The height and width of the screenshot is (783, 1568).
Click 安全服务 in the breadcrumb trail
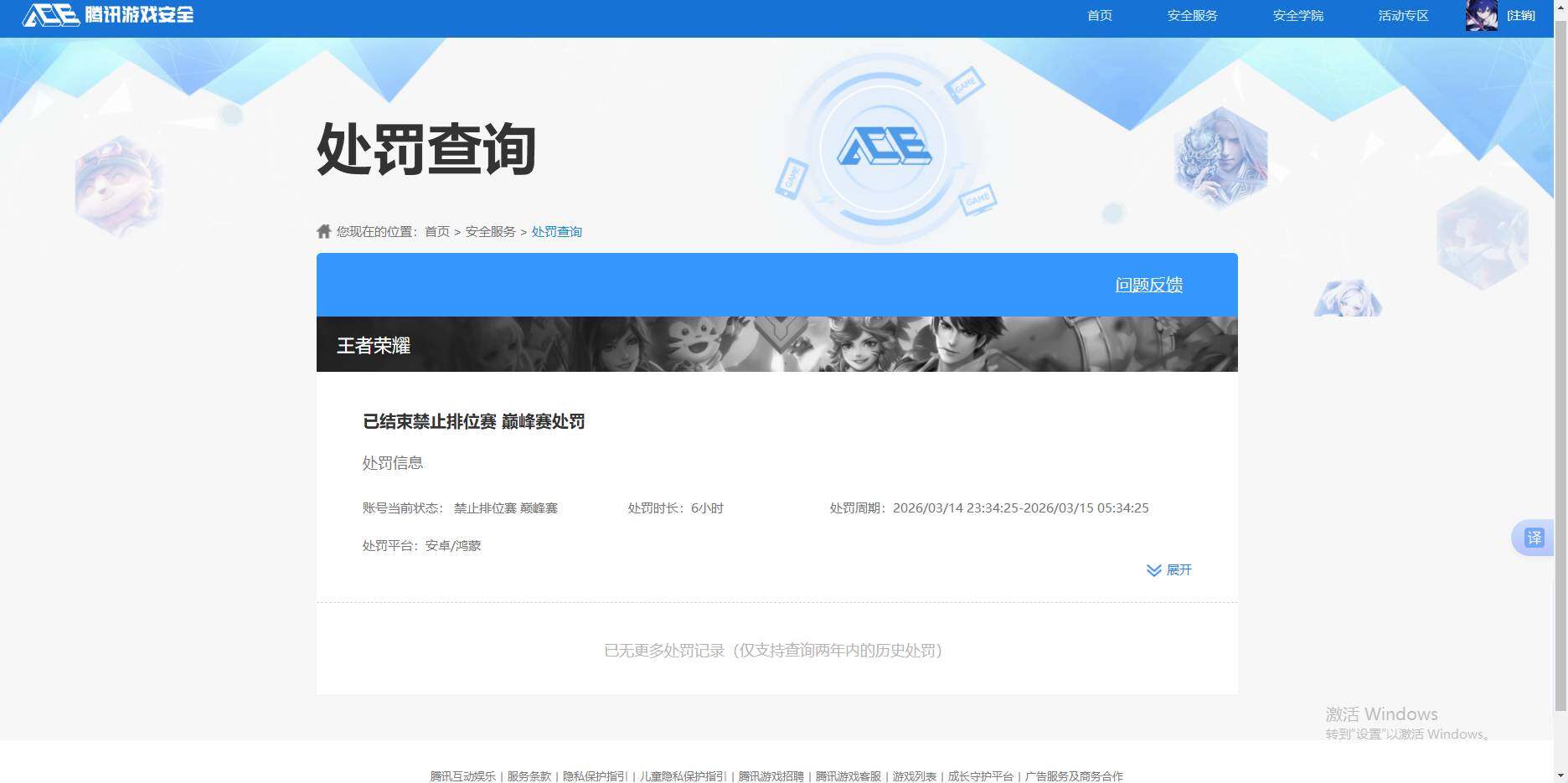(490, 231)
